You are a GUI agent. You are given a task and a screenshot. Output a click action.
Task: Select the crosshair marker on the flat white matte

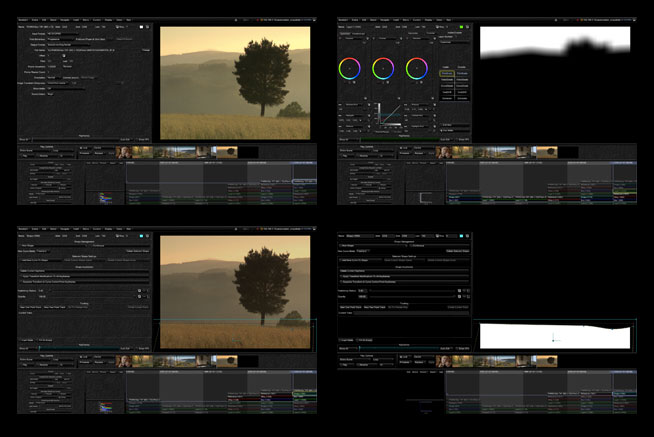554,340
